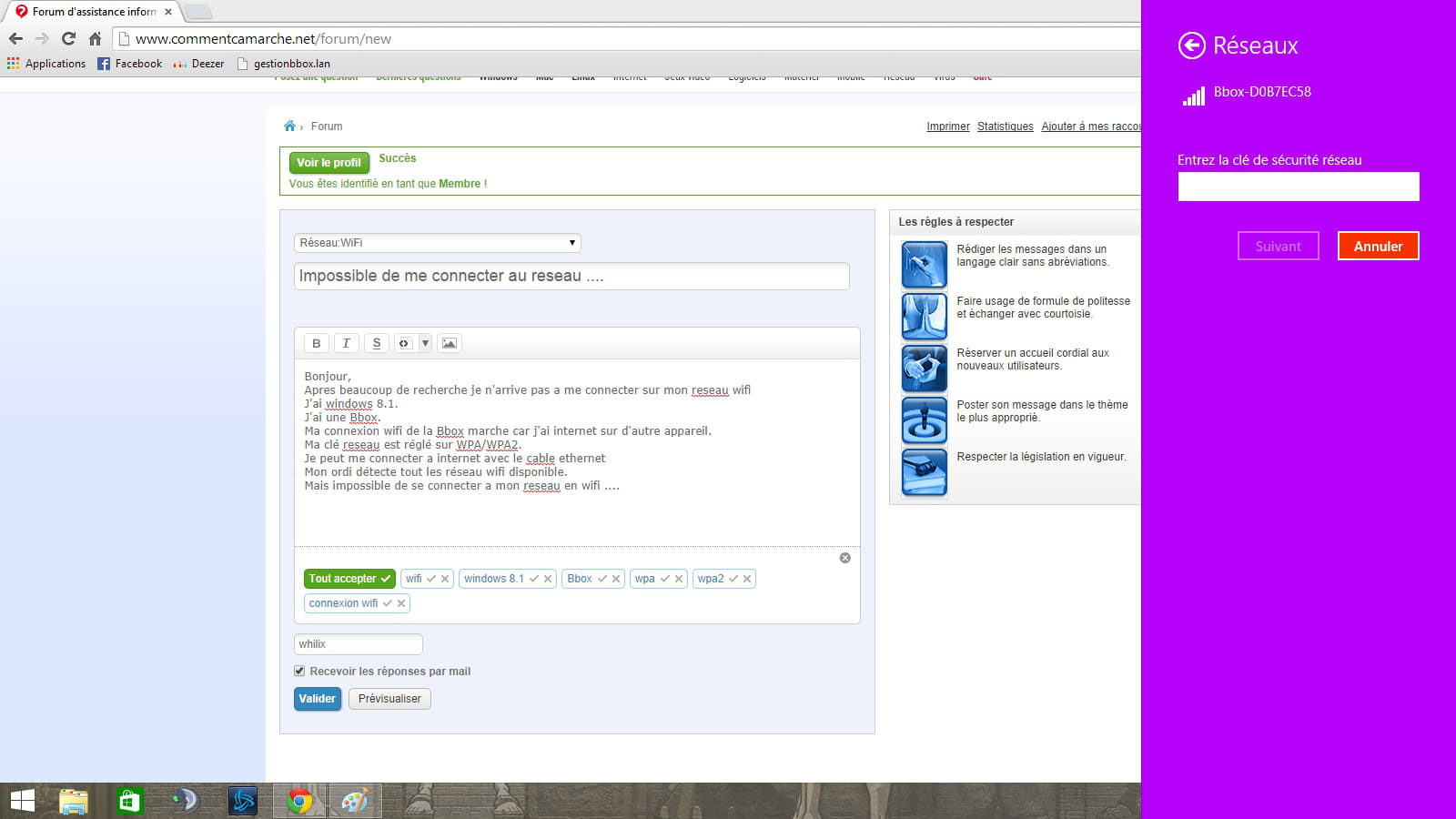Close the Forum d'assistance browser tab

[168, 12]
